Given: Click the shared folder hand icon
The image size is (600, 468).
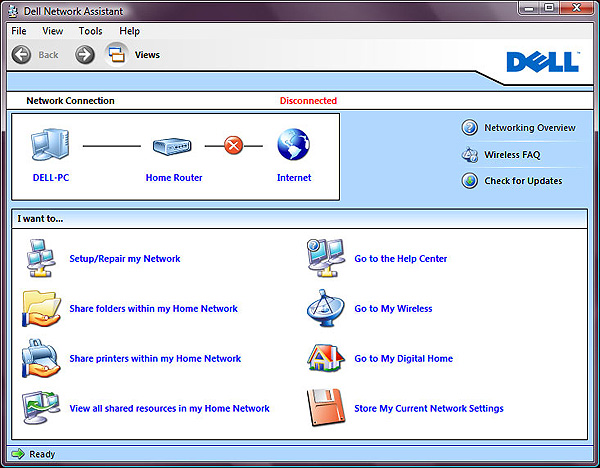Looking at the screenshot, I should [41, 308].
